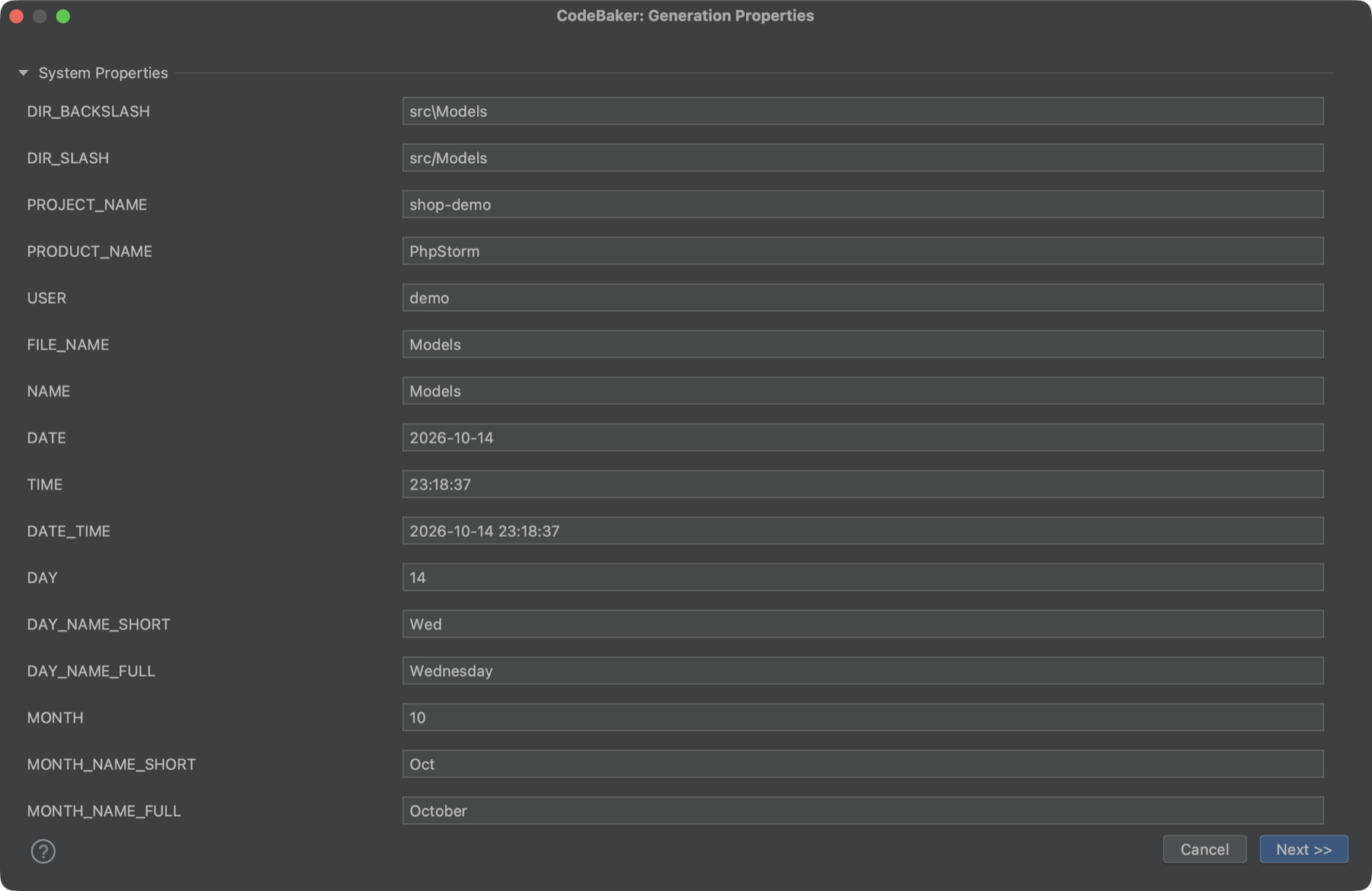
Task: Click the MONTH_NAME_SHORT field showing Oct
Action: 863,764
